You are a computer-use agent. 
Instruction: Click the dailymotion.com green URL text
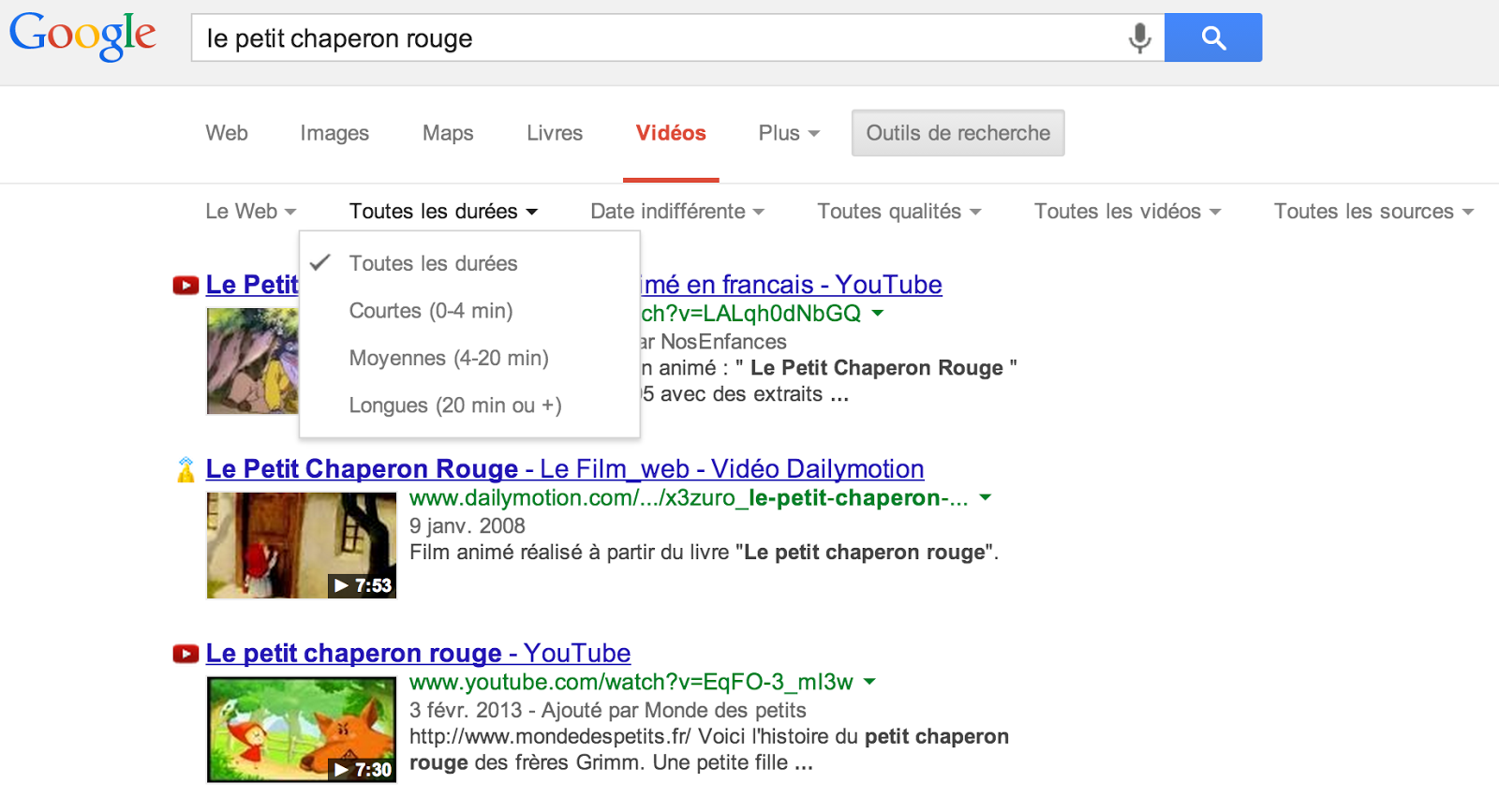689,498
